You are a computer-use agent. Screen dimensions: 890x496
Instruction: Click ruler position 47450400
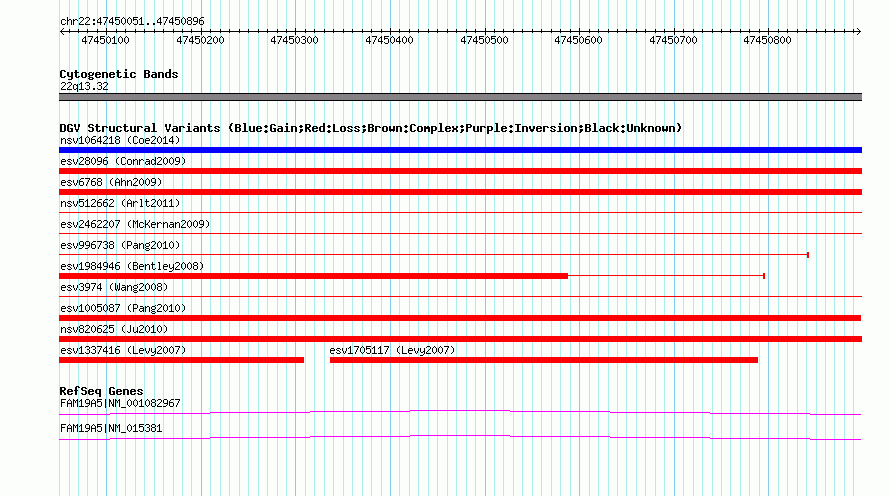389,40
